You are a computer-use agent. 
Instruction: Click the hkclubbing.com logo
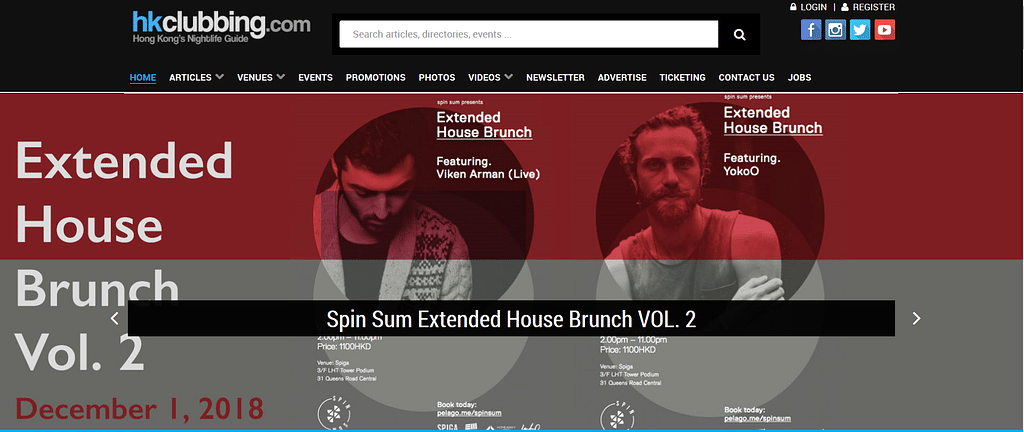click(221, 27)
